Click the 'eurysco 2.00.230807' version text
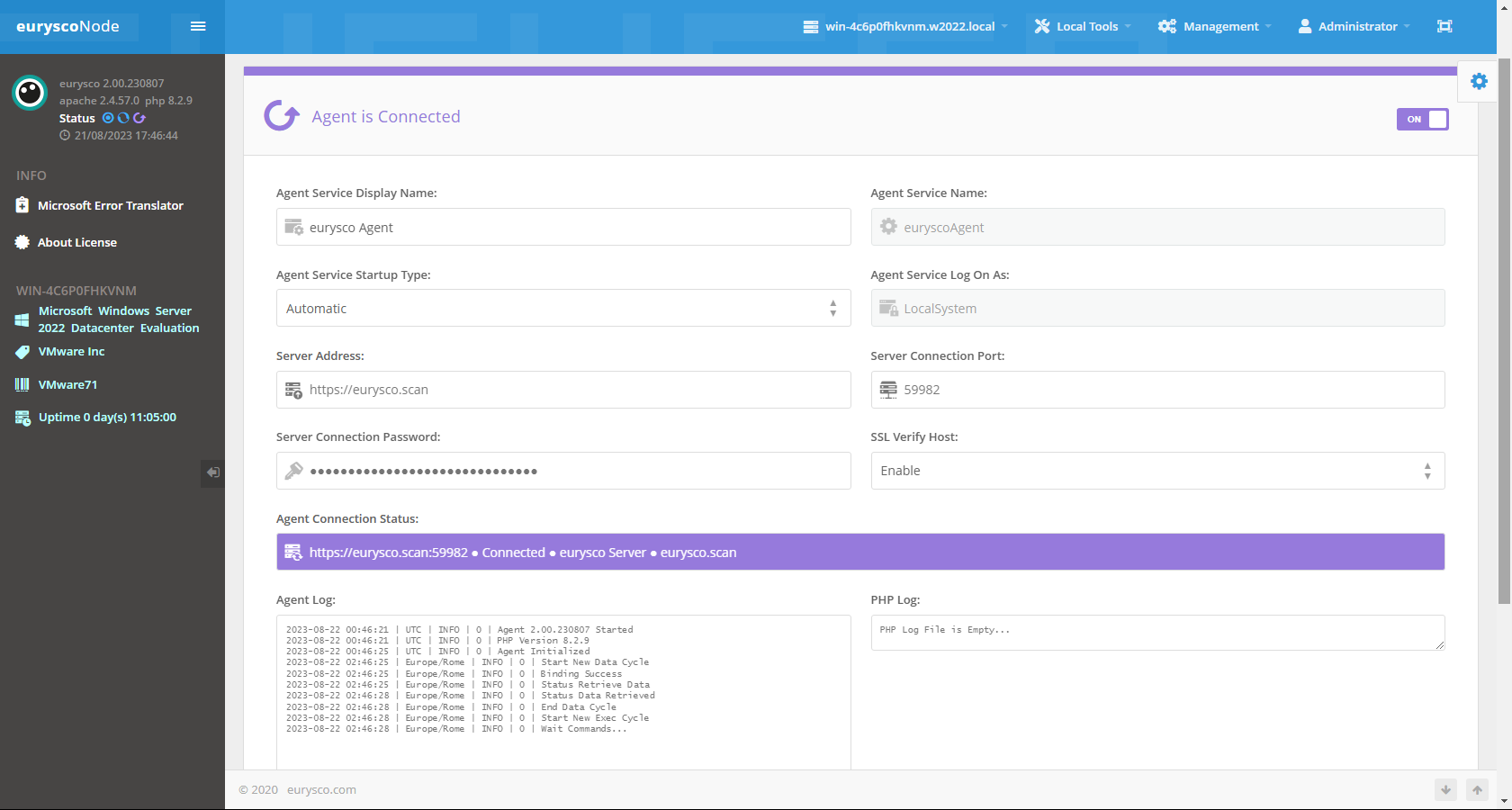Viewport: 1512px width, 810px height. 112,84
